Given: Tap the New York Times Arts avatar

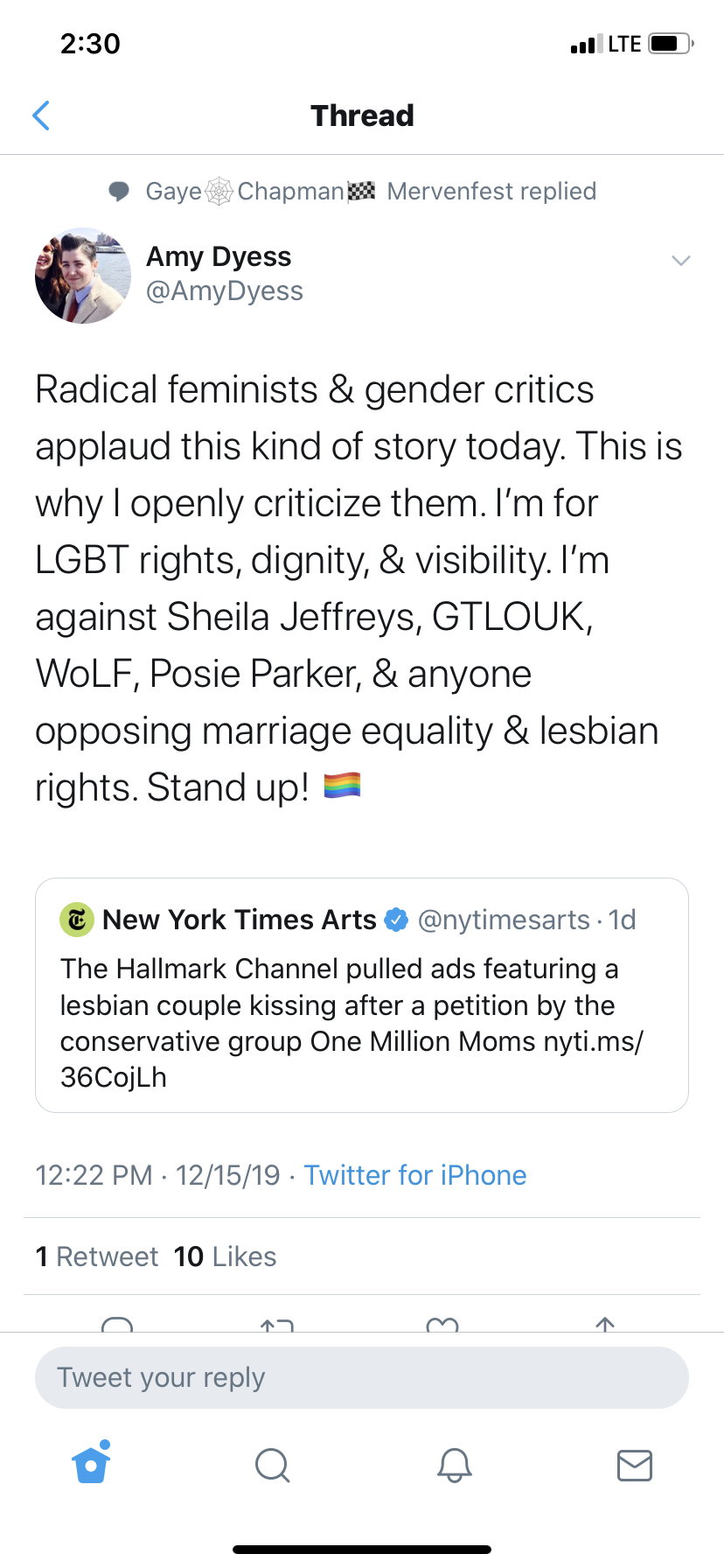Looking at the screenshot, I should pyautogui.click(x=76, y=920).
